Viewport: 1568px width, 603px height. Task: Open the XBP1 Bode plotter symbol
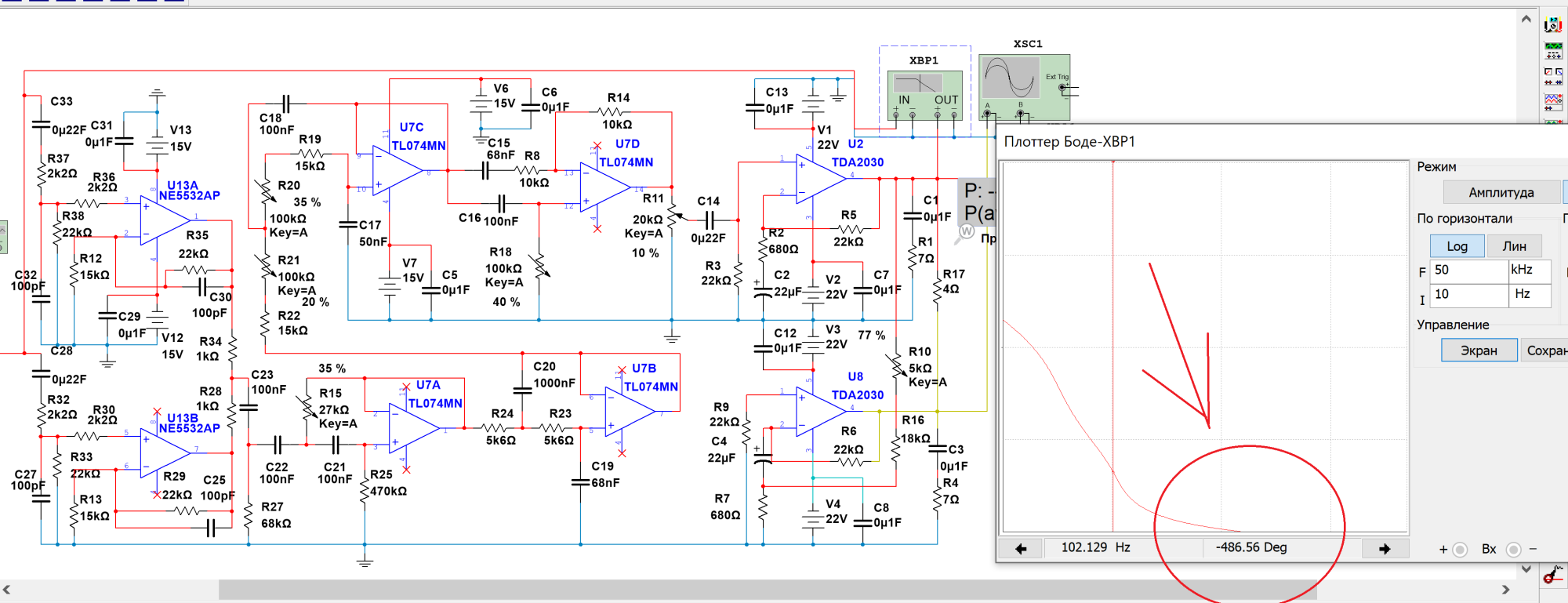[x=925, y=95]
